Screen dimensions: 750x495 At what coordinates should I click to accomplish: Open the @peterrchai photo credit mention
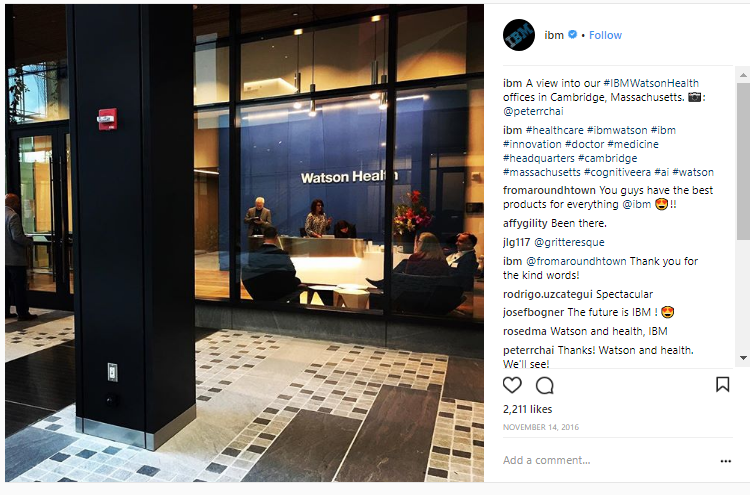point(533,111)
